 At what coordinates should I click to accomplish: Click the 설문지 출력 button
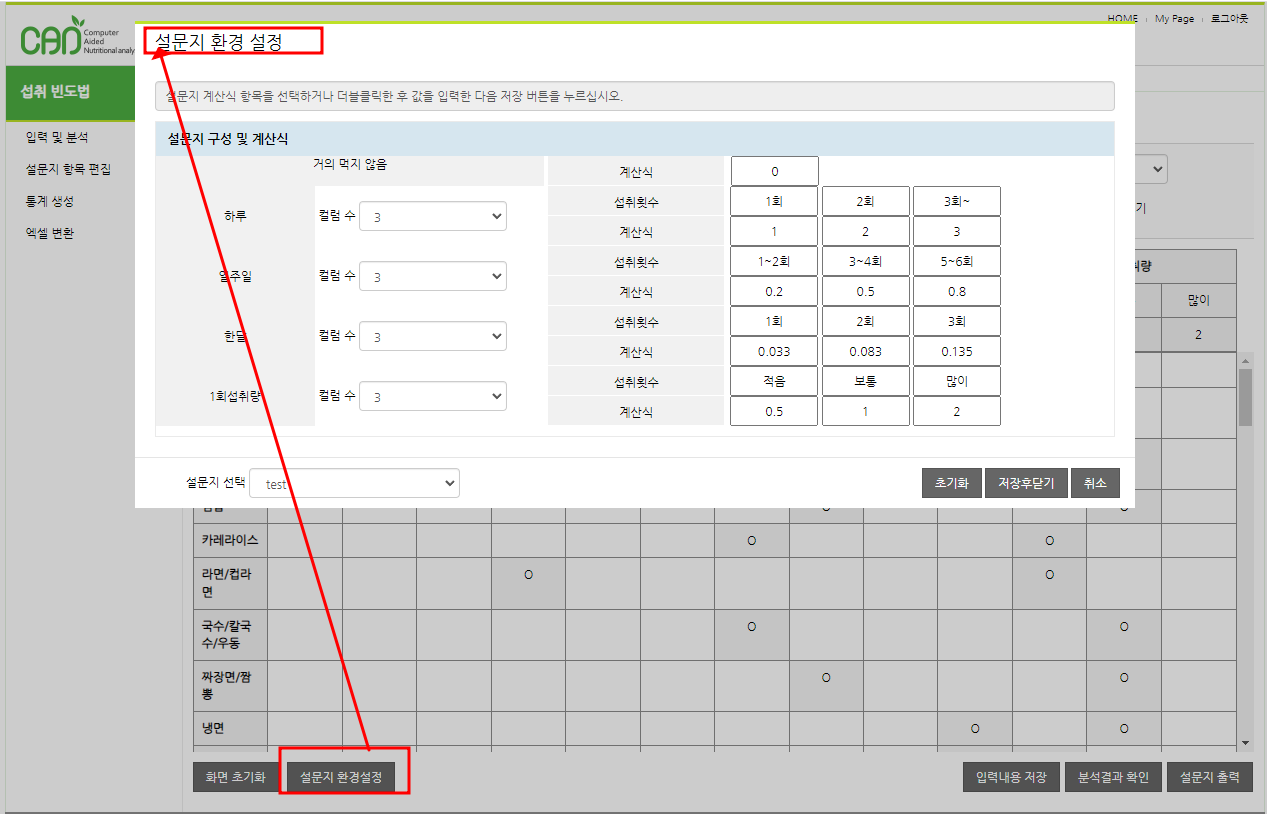click(x=1209, y=778)
